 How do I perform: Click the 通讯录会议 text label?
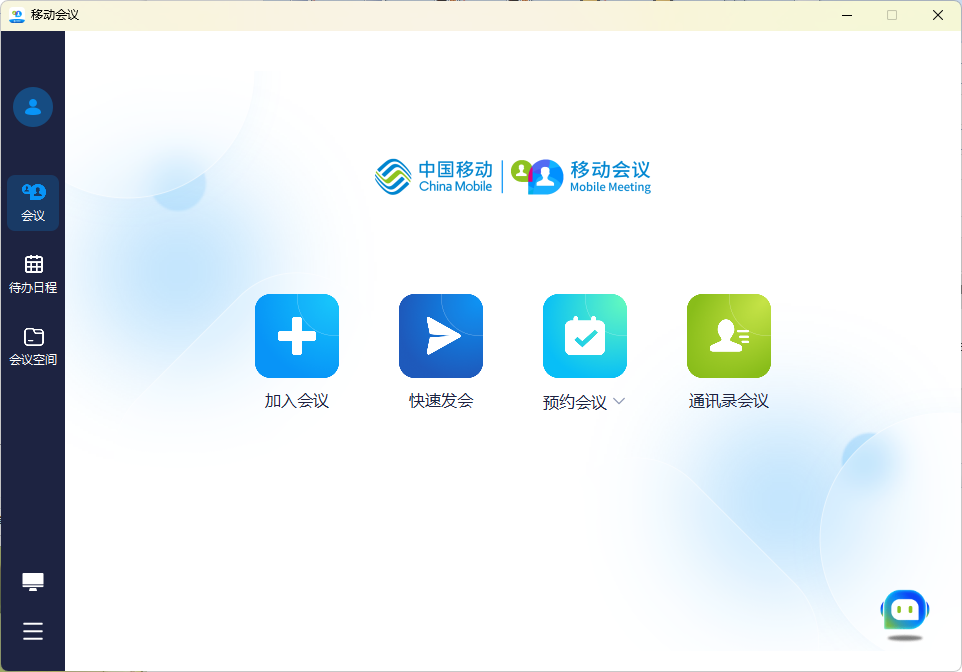coord(729,401)
